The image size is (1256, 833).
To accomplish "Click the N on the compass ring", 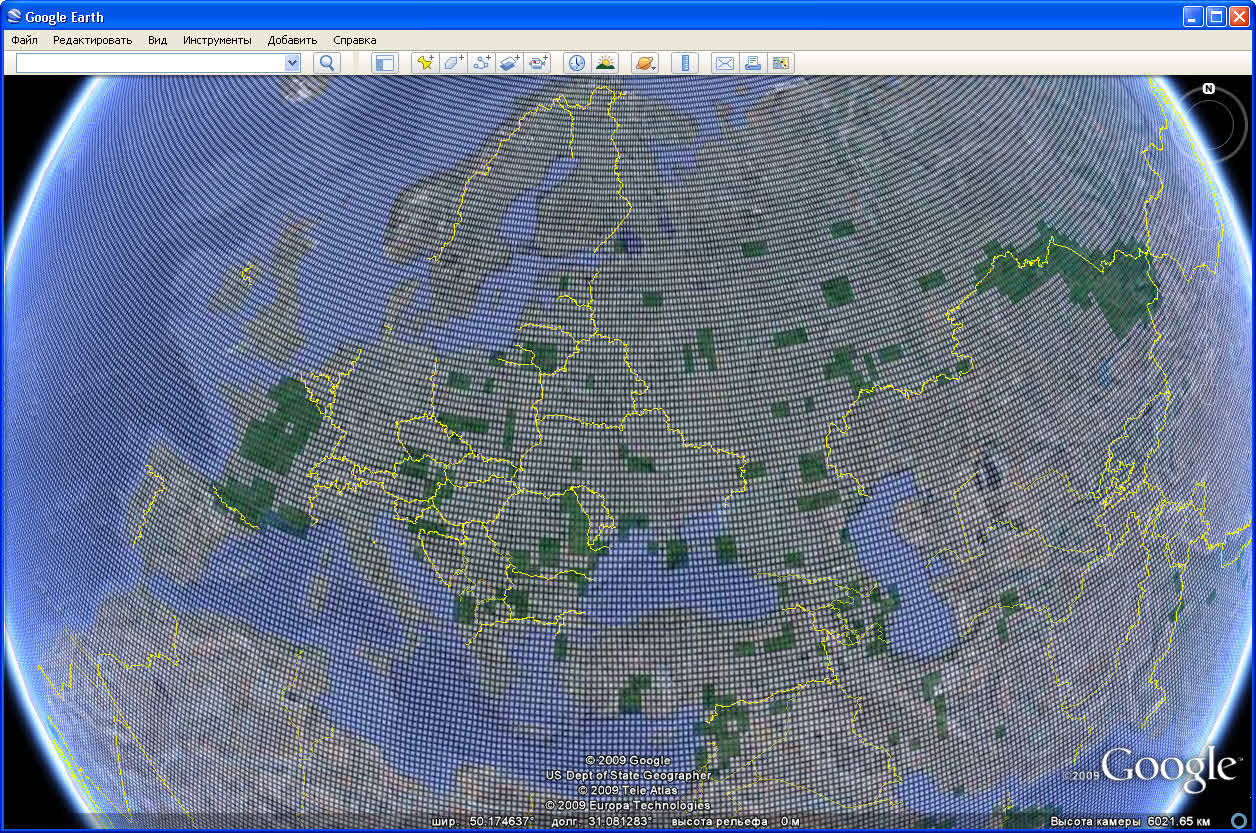I will [x=1208, y=89].
